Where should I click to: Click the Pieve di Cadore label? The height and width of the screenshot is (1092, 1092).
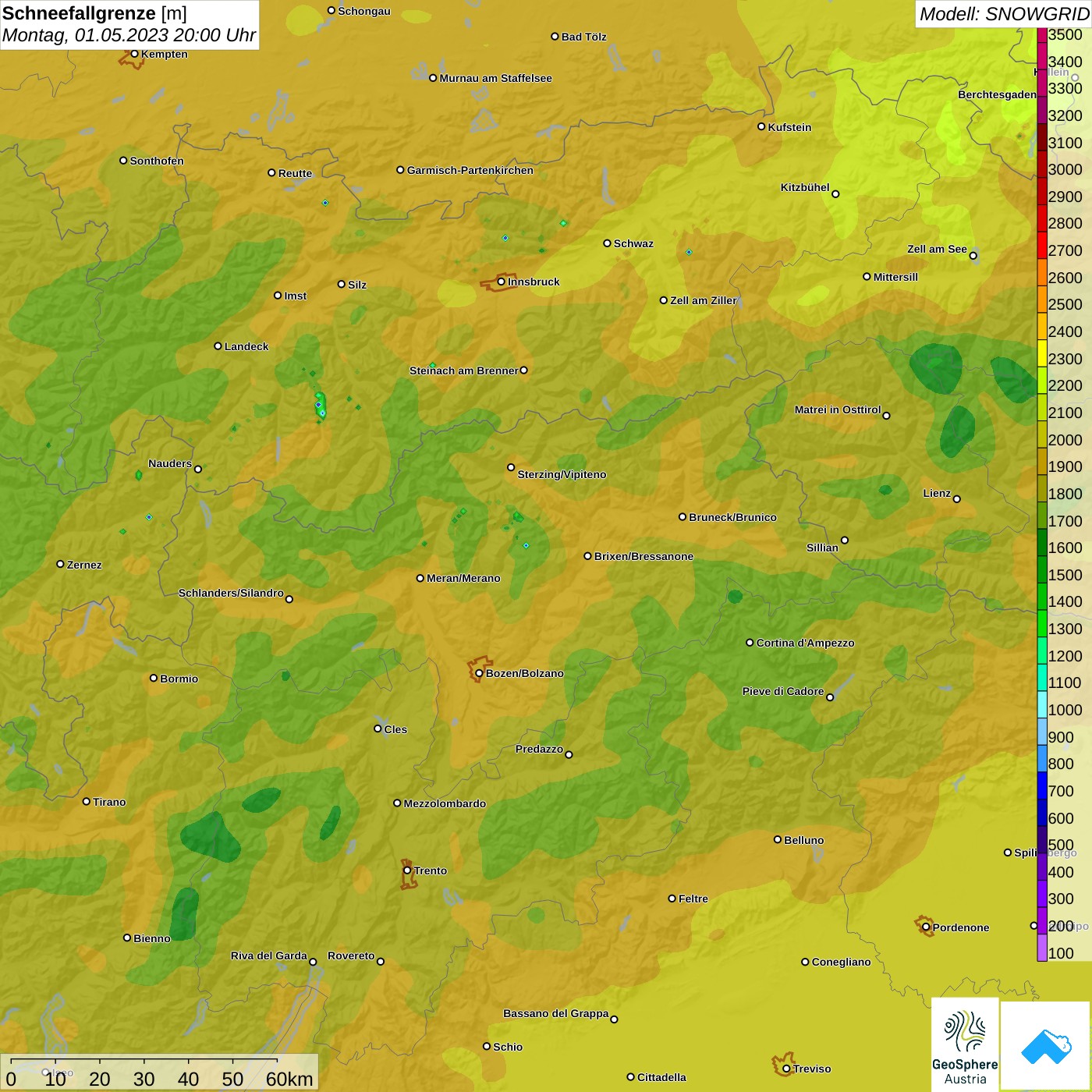(783, 691)
